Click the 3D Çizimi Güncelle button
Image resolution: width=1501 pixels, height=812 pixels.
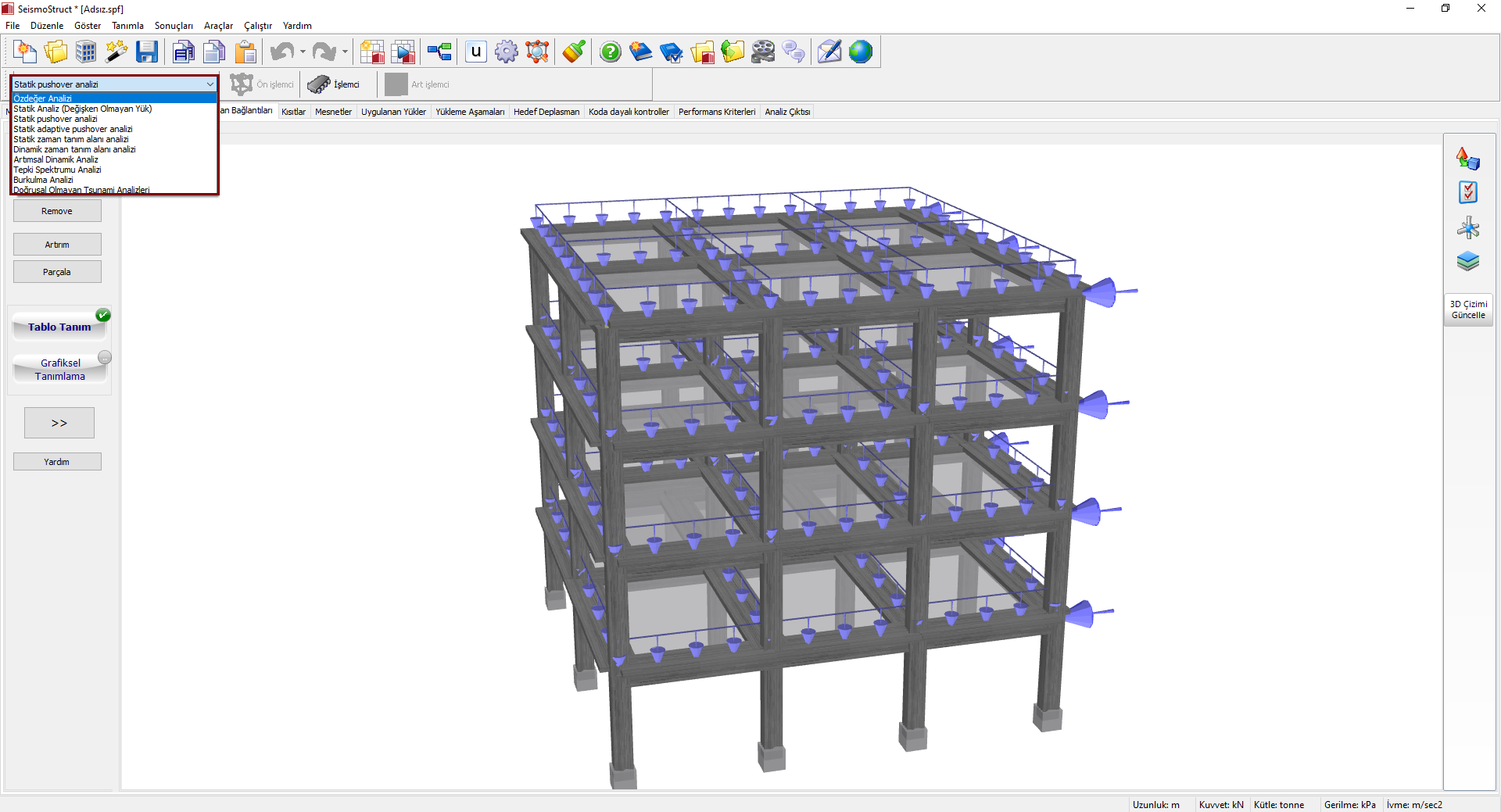point(1468,309)
